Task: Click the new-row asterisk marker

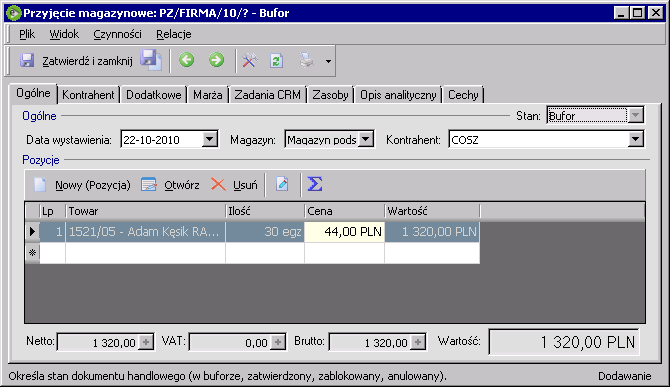Action: click(x=32, y=253)
